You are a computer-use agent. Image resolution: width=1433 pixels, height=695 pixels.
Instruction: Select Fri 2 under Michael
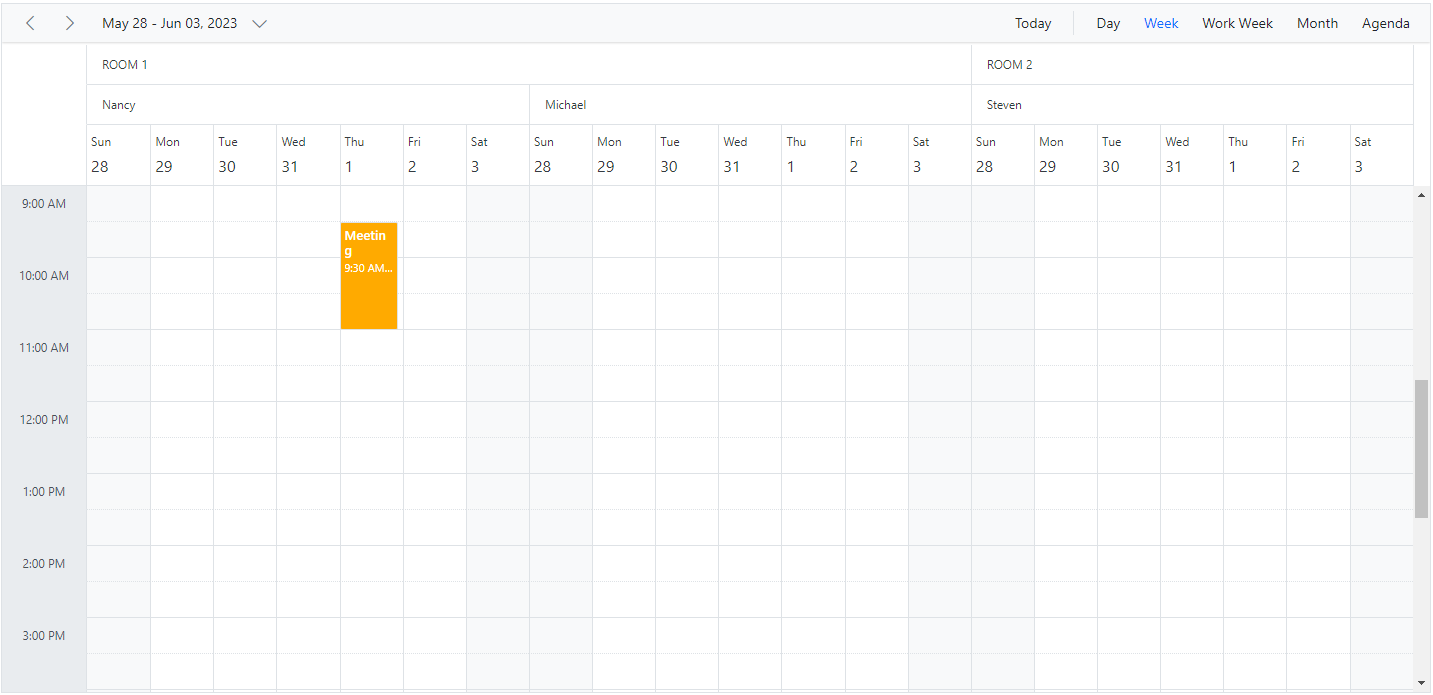pos(877,155)
